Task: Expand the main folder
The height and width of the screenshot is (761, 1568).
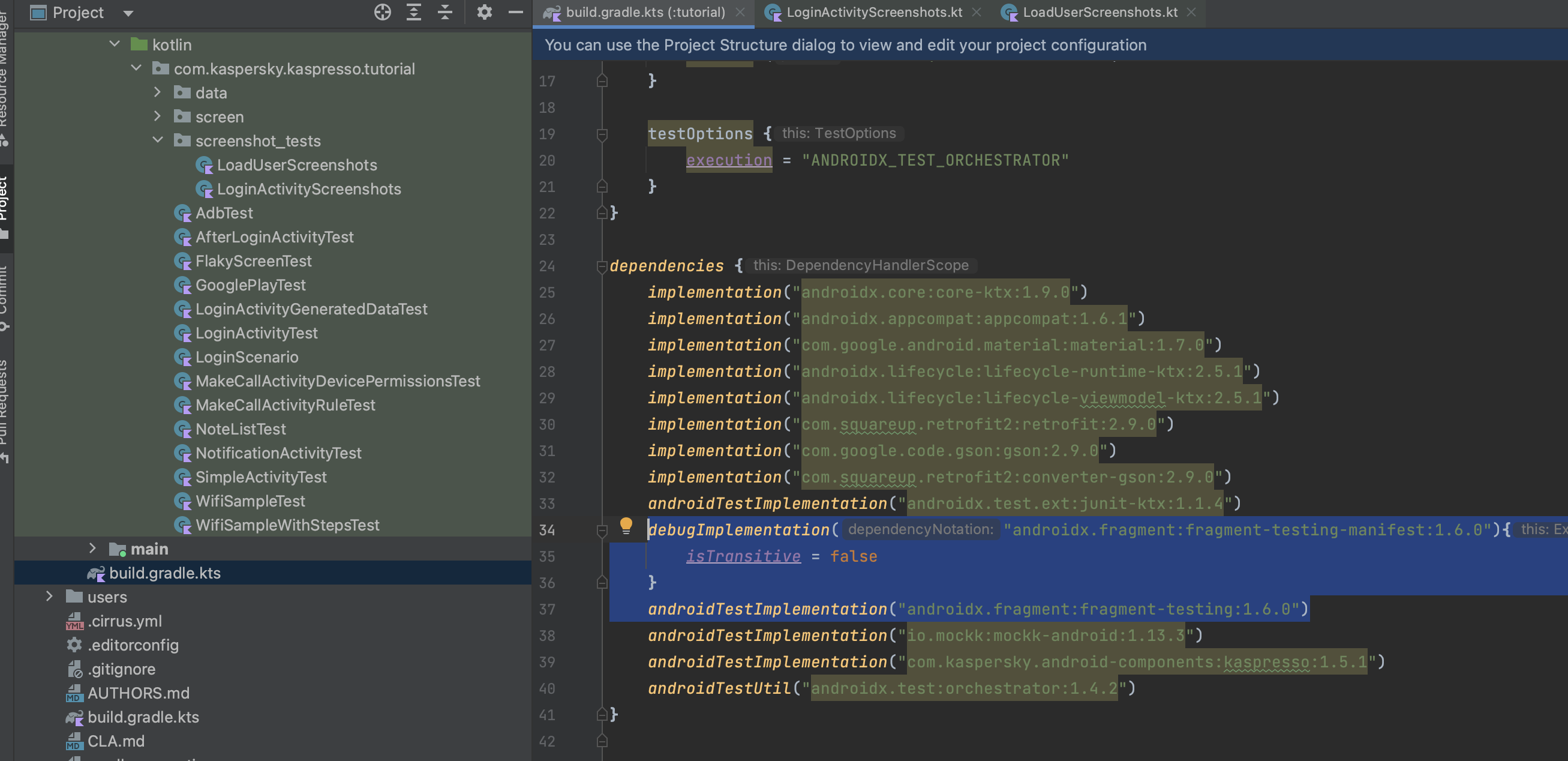Action: (x=92, y=548)
